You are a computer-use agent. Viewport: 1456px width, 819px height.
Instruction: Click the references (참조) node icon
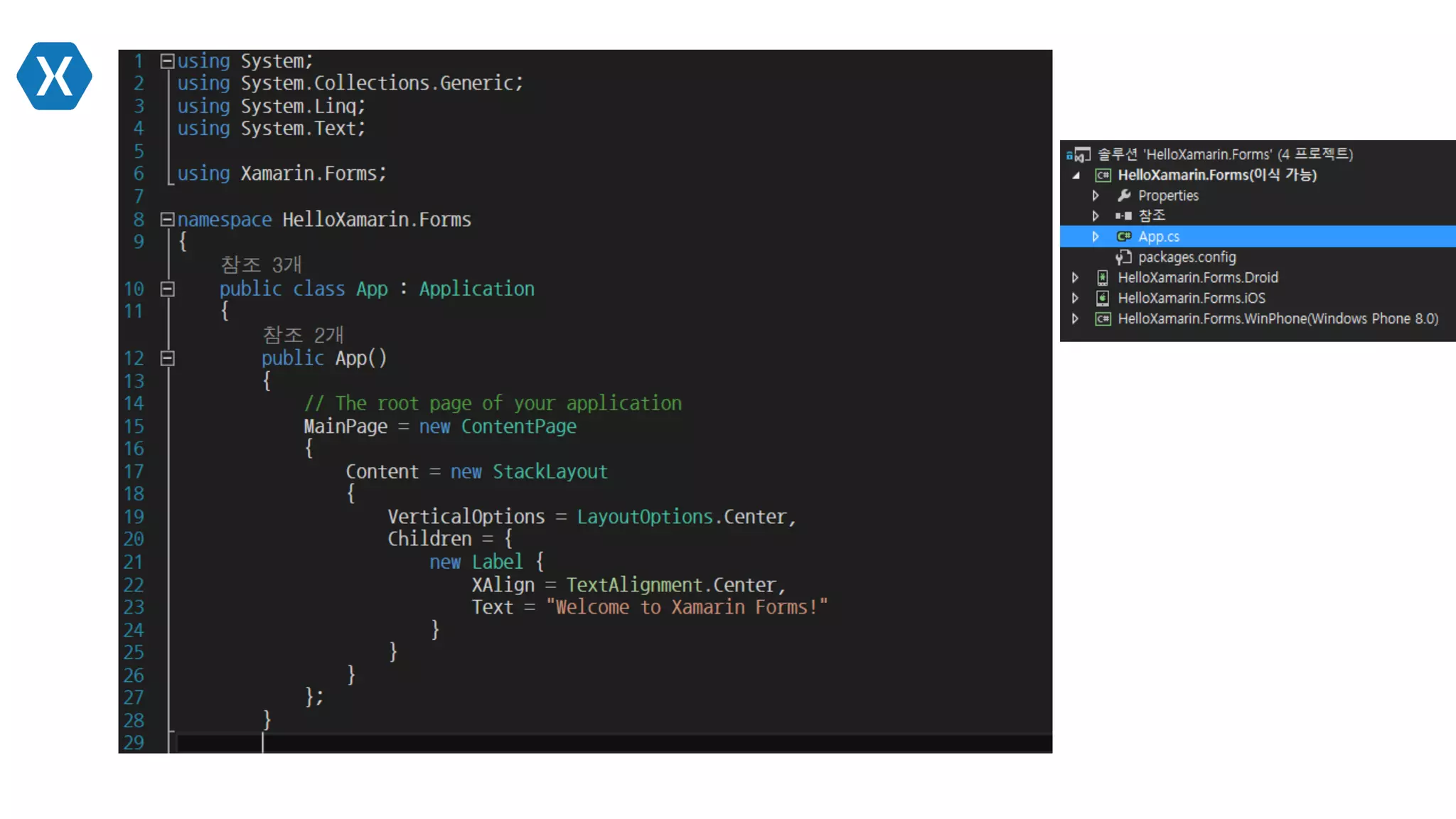[1123, 215]
